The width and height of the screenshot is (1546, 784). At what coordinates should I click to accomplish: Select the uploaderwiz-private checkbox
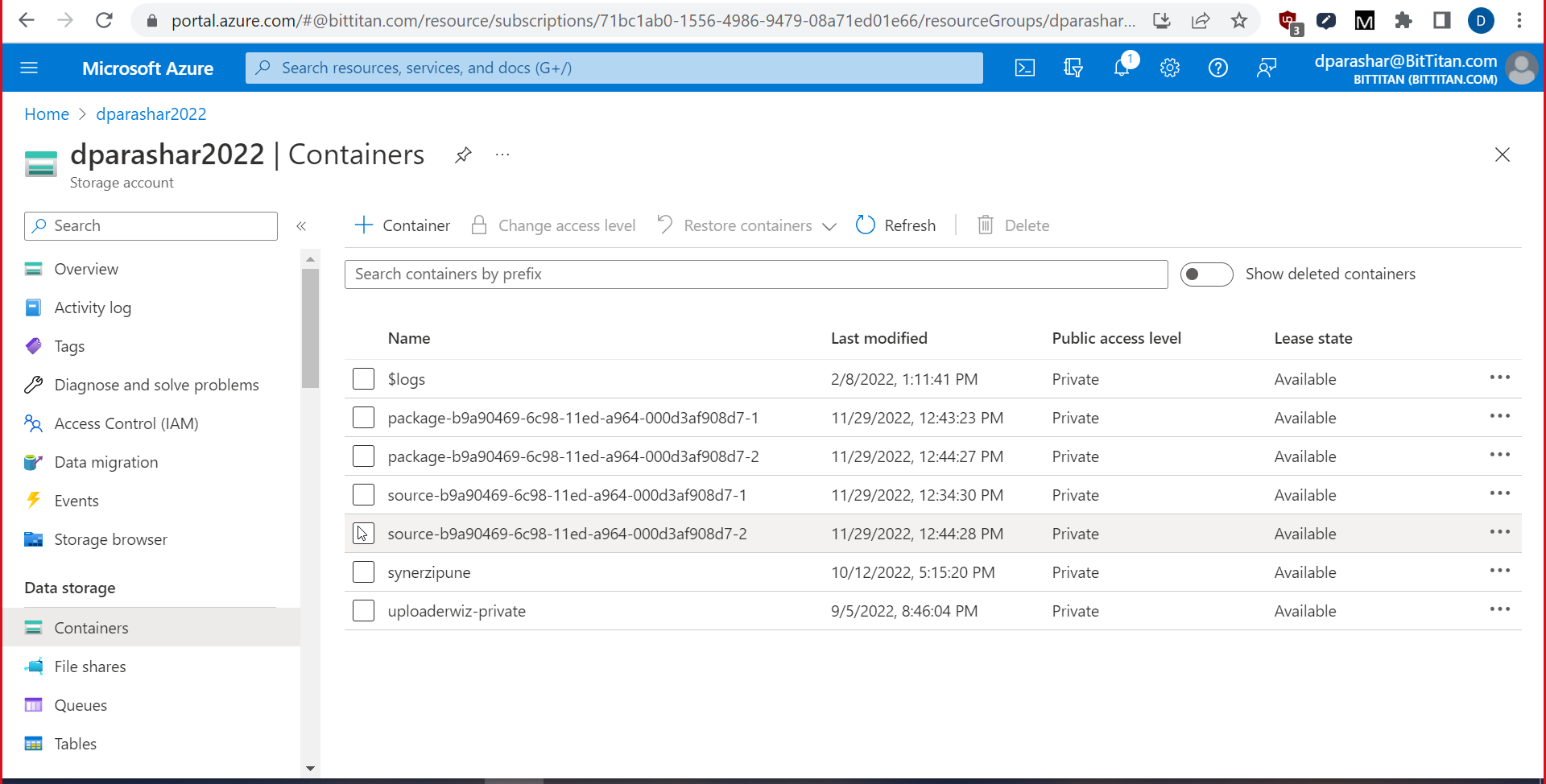click(x=364, y=611)
